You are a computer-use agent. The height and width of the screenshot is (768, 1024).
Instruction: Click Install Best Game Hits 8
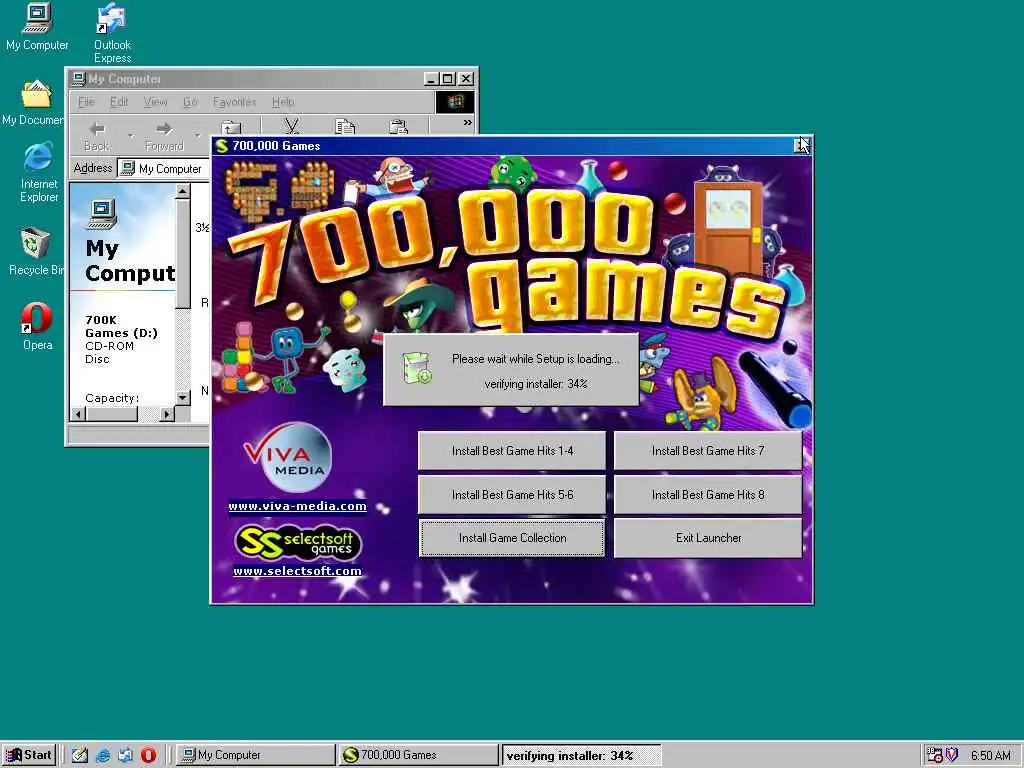(708, 494)
